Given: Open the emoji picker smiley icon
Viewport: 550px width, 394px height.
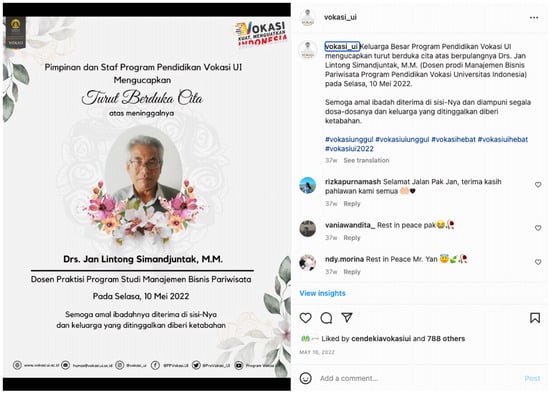Looking at the screenshot, I should point(306,378).
